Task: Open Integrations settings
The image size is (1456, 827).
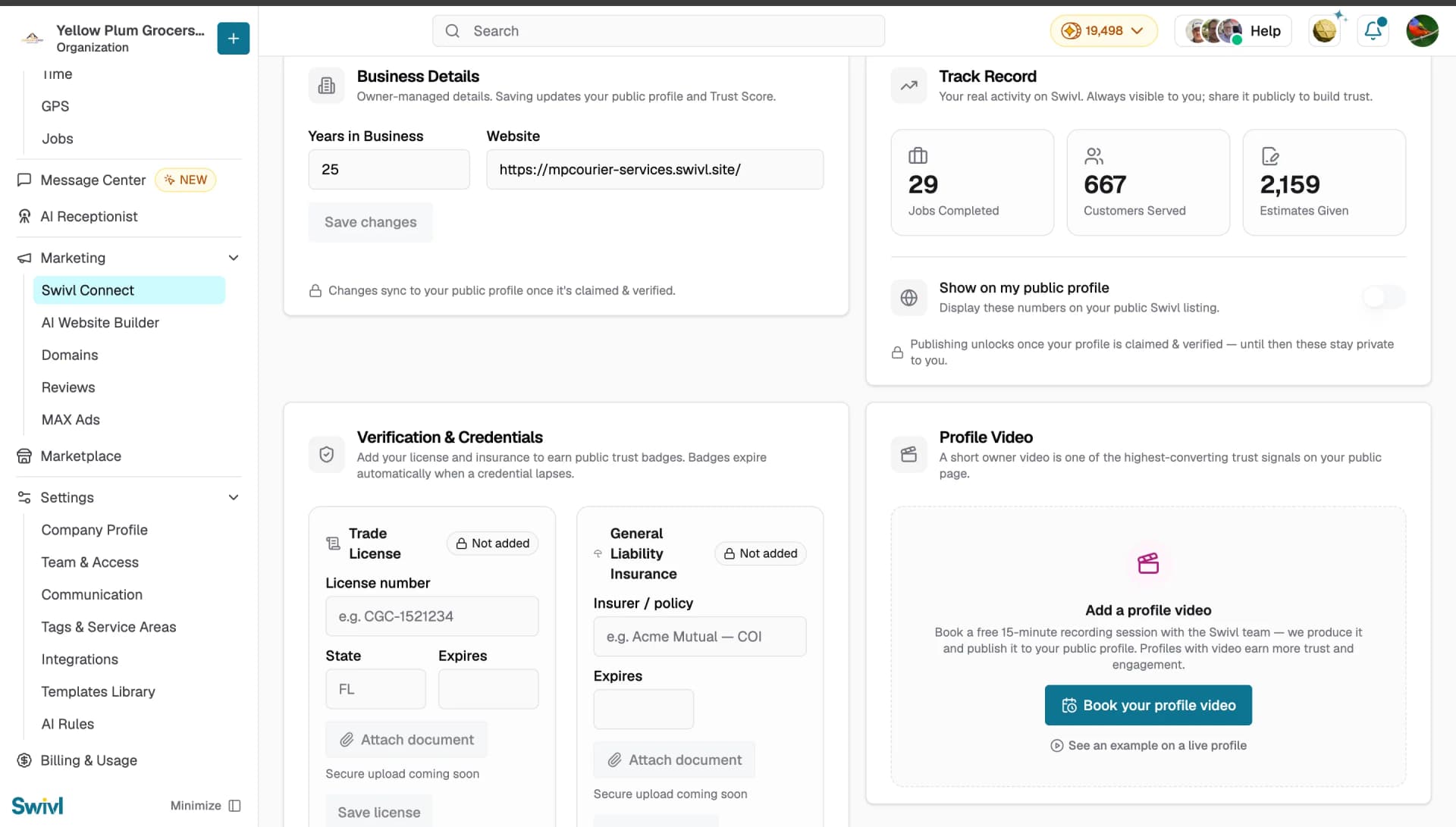Action: pos(80,659)
